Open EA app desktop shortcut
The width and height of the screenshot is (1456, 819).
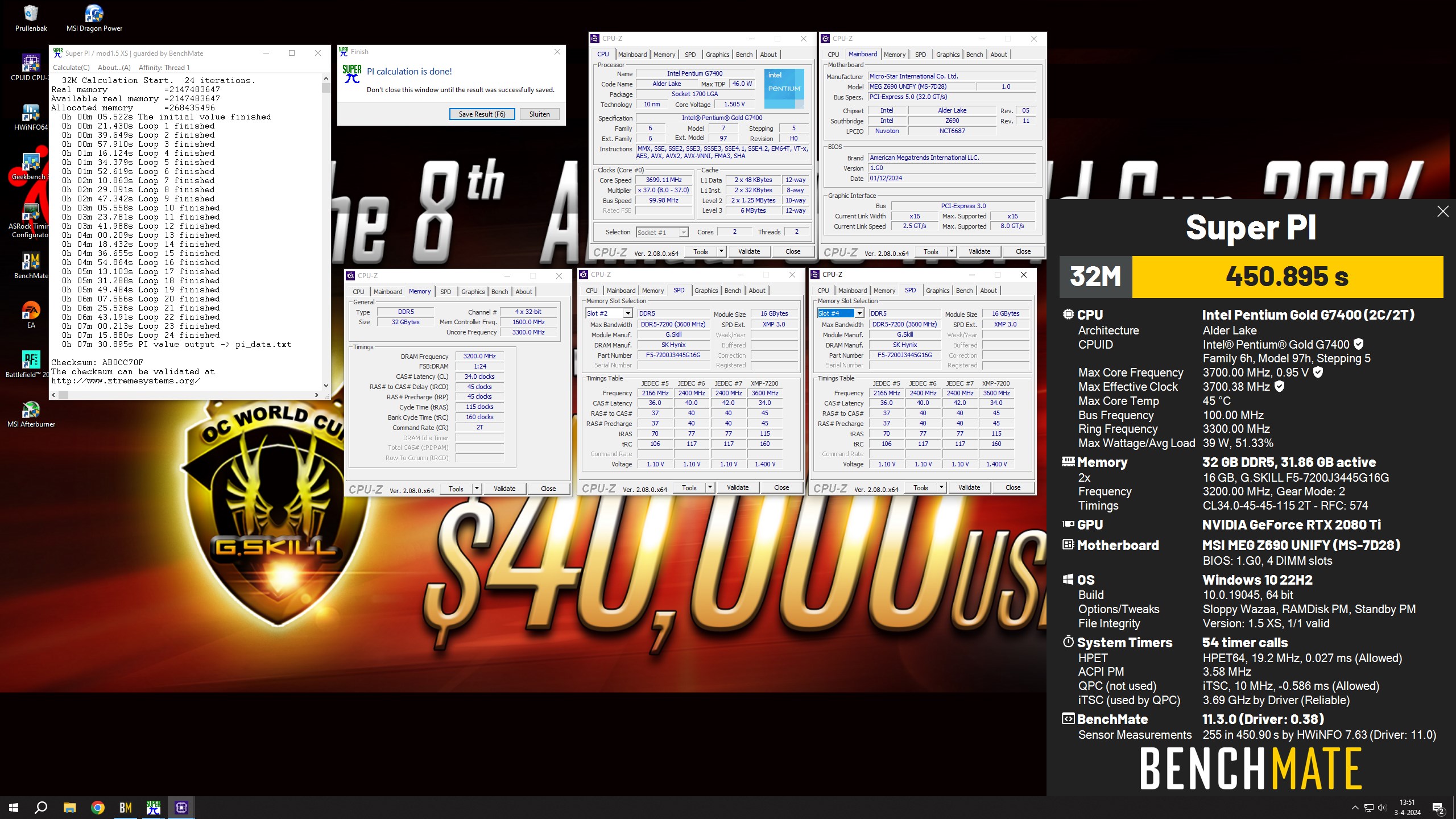[31, 315]
